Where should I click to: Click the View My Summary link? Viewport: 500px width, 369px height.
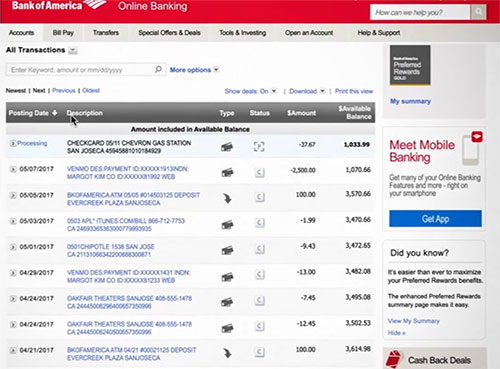pos(414,321)
